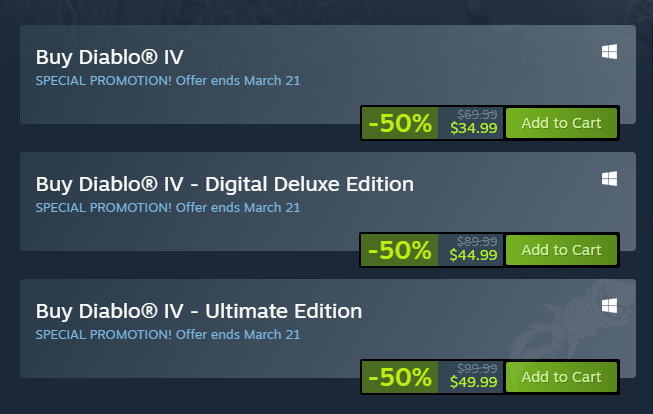Click the Windows platform icon for Ultimate Edition
The image size is (653, 414).
609,304
